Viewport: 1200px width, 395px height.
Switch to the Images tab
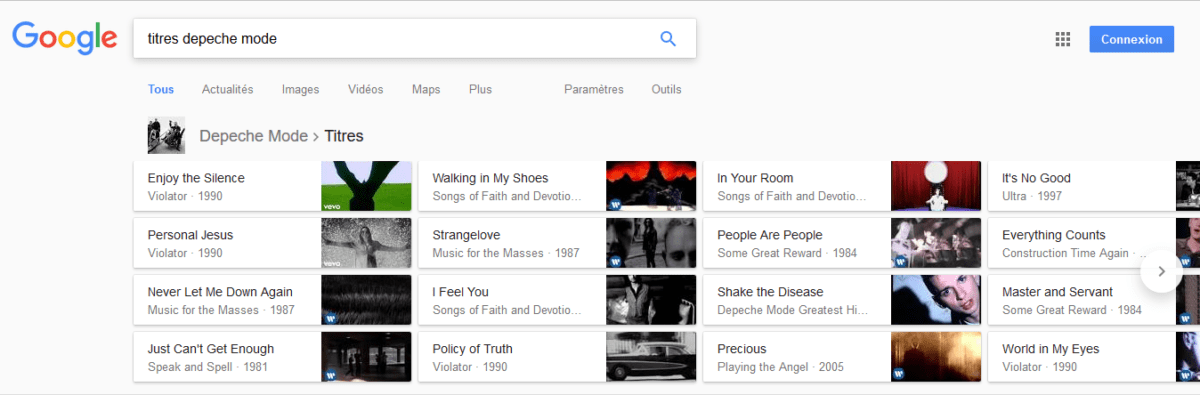click(x=300, y=89)
